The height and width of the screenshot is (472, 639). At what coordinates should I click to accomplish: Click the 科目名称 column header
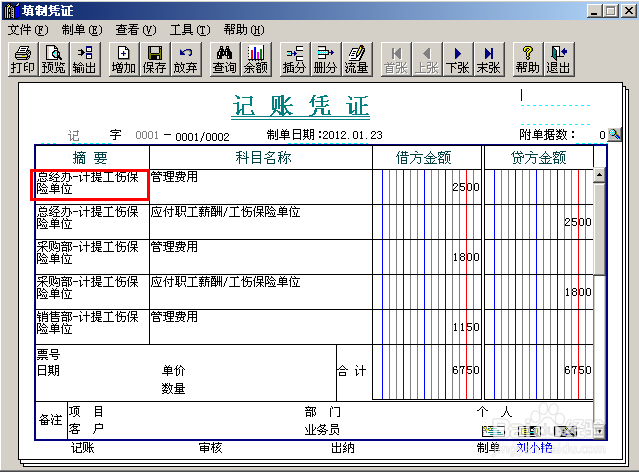(261, 157)
